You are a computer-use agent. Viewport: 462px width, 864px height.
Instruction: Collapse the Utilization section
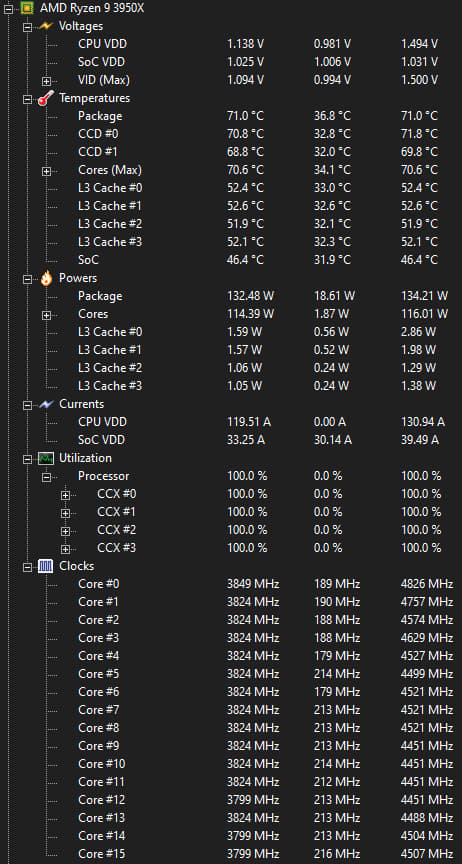[x=27, y=458]
